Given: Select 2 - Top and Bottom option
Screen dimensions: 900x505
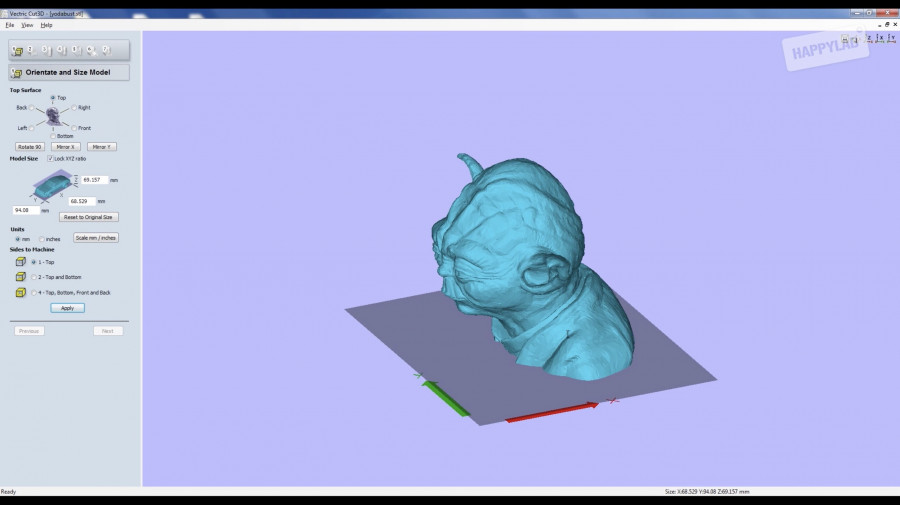Looking at the screenshot, I should 34,277.
